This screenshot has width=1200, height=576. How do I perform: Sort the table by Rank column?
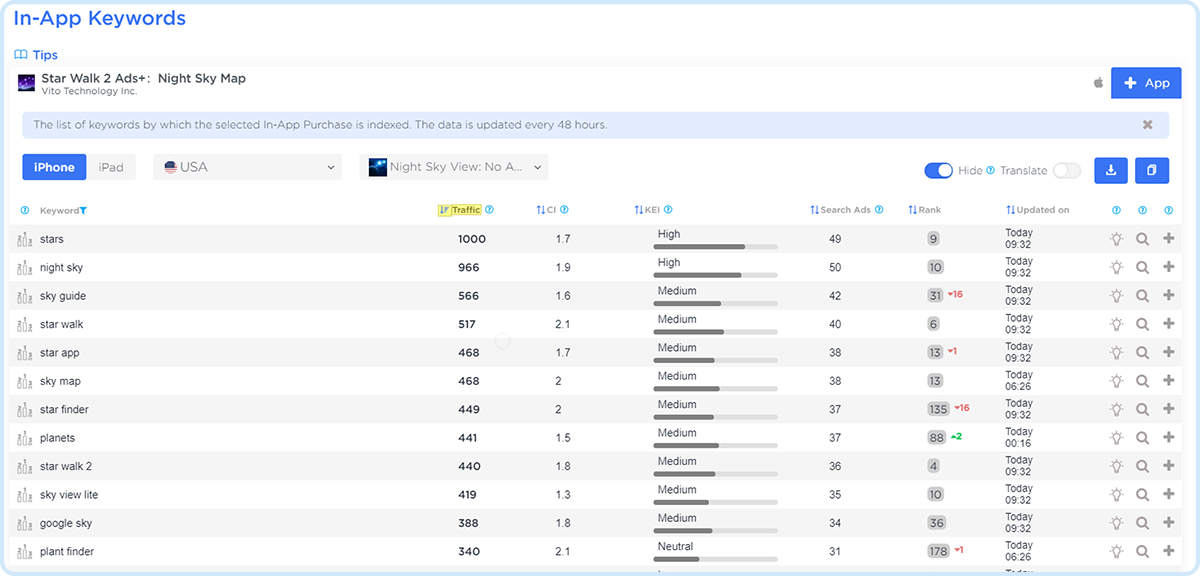click(x=929, y=210)
